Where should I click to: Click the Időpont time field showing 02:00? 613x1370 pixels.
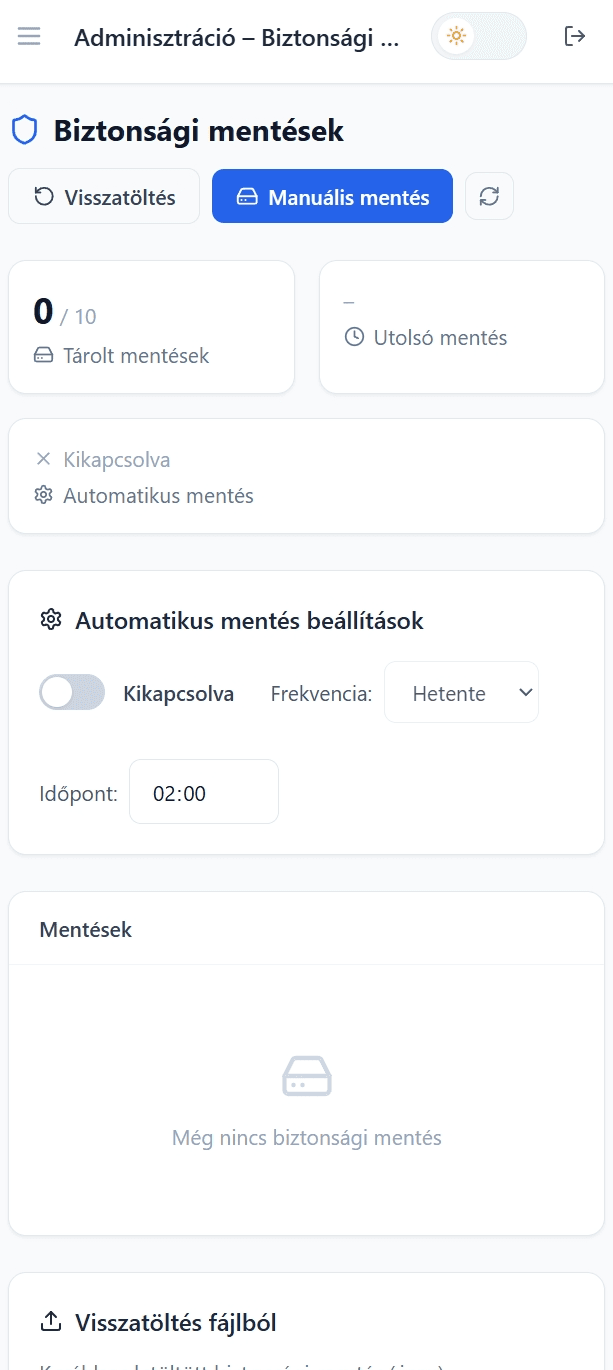click(203, 791)
